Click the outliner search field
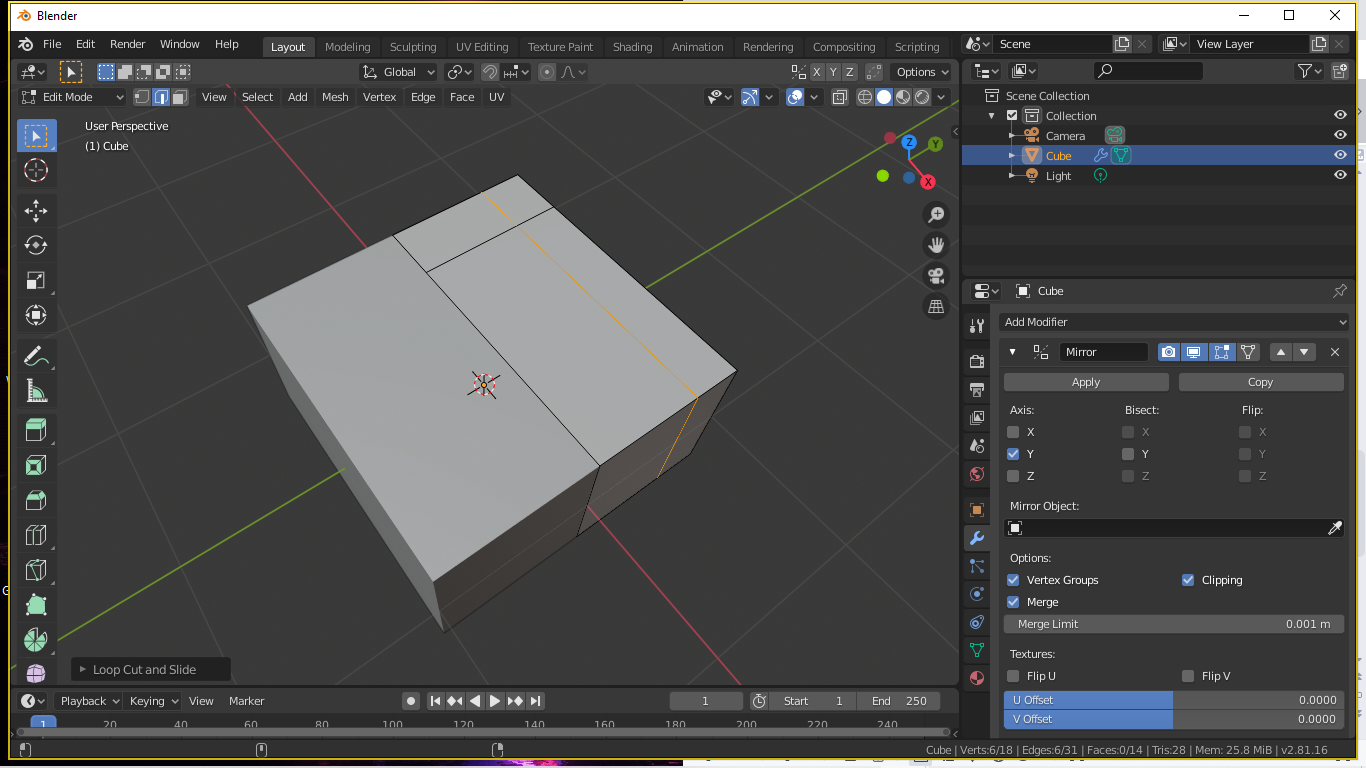Image resolution: width=1366 pixels, height=768 pixels. coord(1147,70)
